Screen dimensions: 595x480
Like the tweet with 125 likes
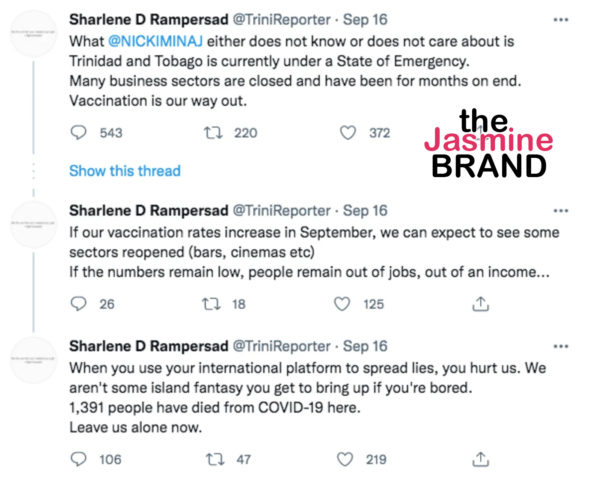pos(342,304)
